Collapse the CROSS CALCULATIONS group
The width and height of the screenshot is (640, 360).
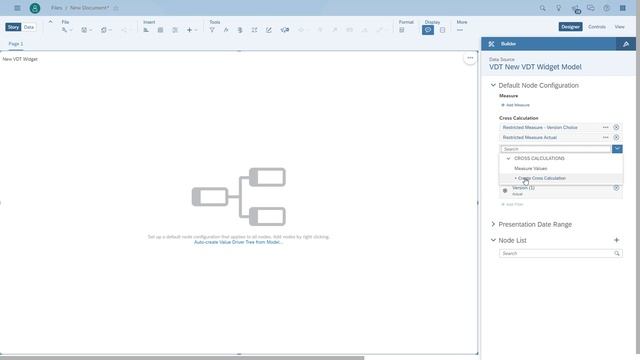pyautogui.click(x=508, y=158)
